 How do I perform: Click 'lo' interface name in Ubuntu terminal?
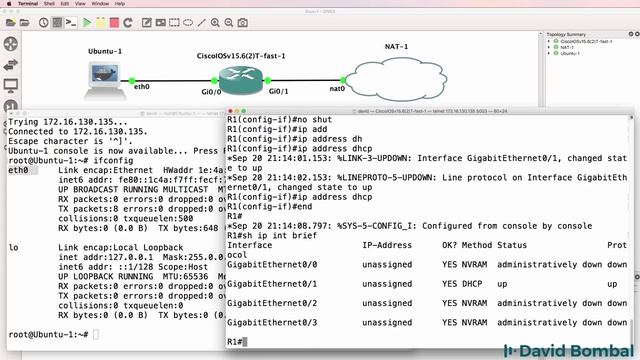click(13, 247)
